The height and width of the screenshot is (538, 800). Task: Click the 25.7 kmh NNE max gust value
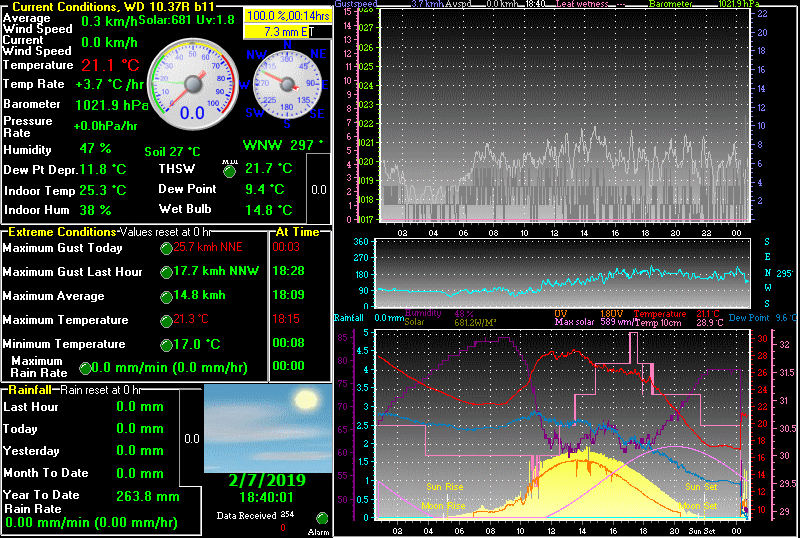click(207, 247)
